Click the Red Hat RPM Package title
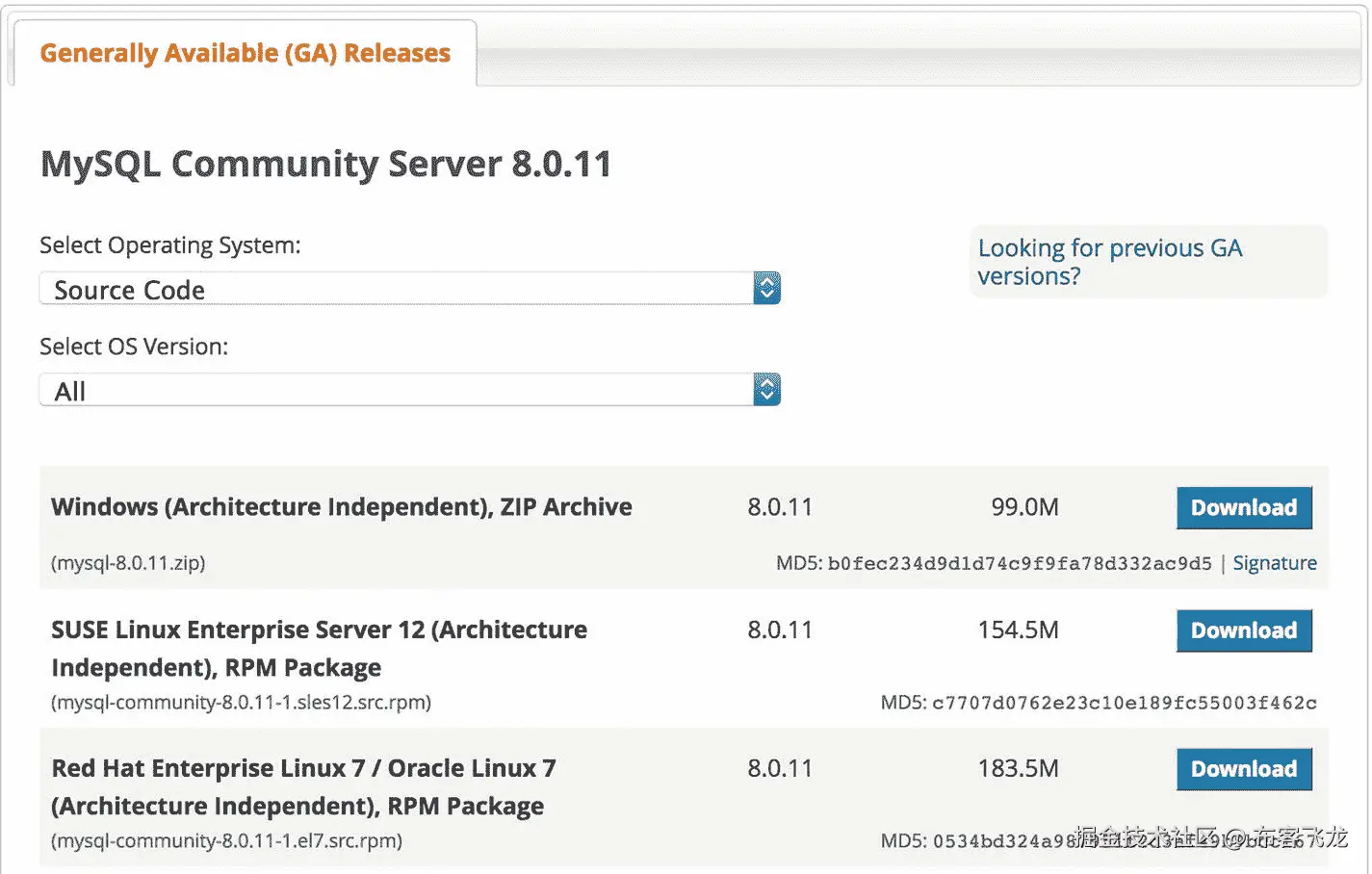 click(x=303, y=786)
